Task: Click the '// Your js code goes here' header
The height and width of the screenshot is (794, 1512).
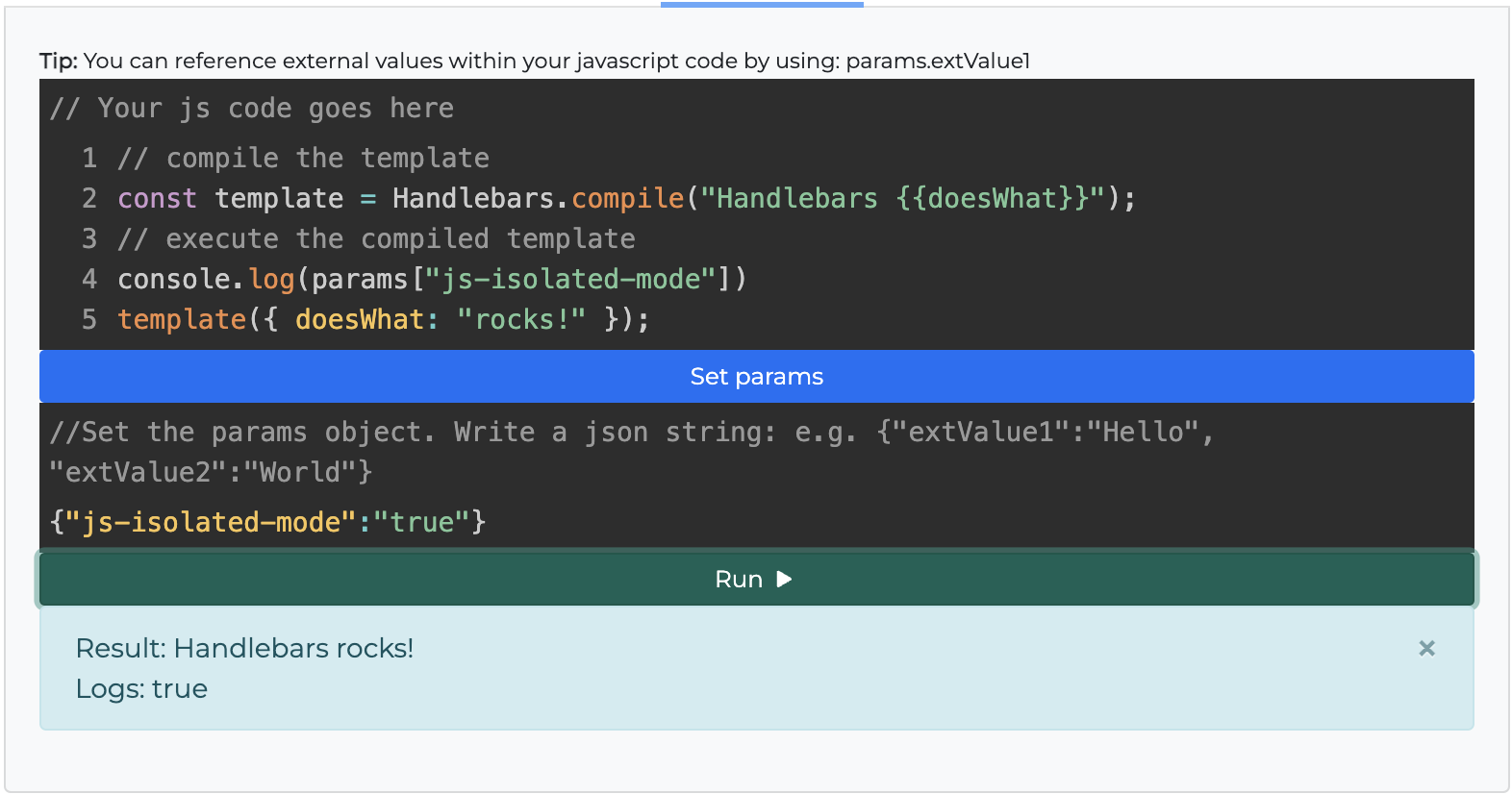Action: [x=252, y=108]
